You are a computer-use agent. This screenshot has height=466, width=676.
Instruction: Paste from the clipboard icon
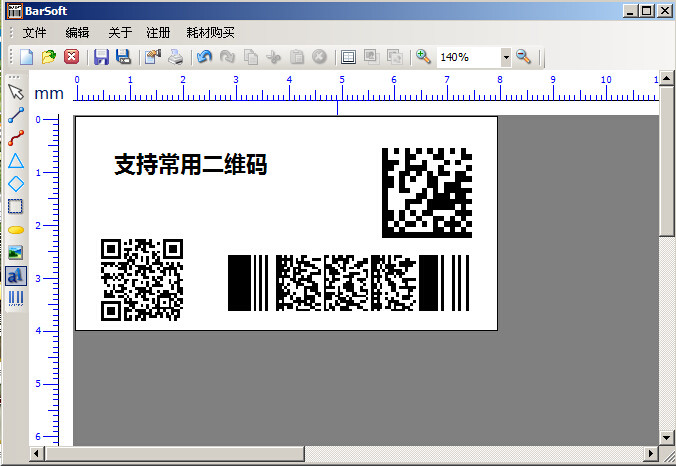[297, 57]
